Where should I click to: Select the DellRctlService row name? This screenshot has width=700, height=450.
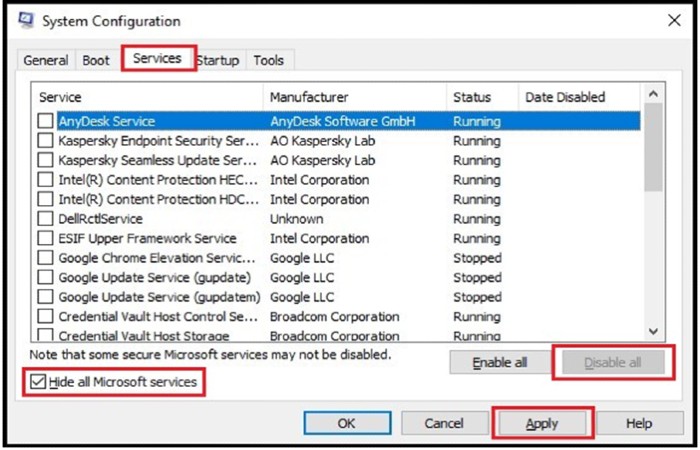click(100, 219)
